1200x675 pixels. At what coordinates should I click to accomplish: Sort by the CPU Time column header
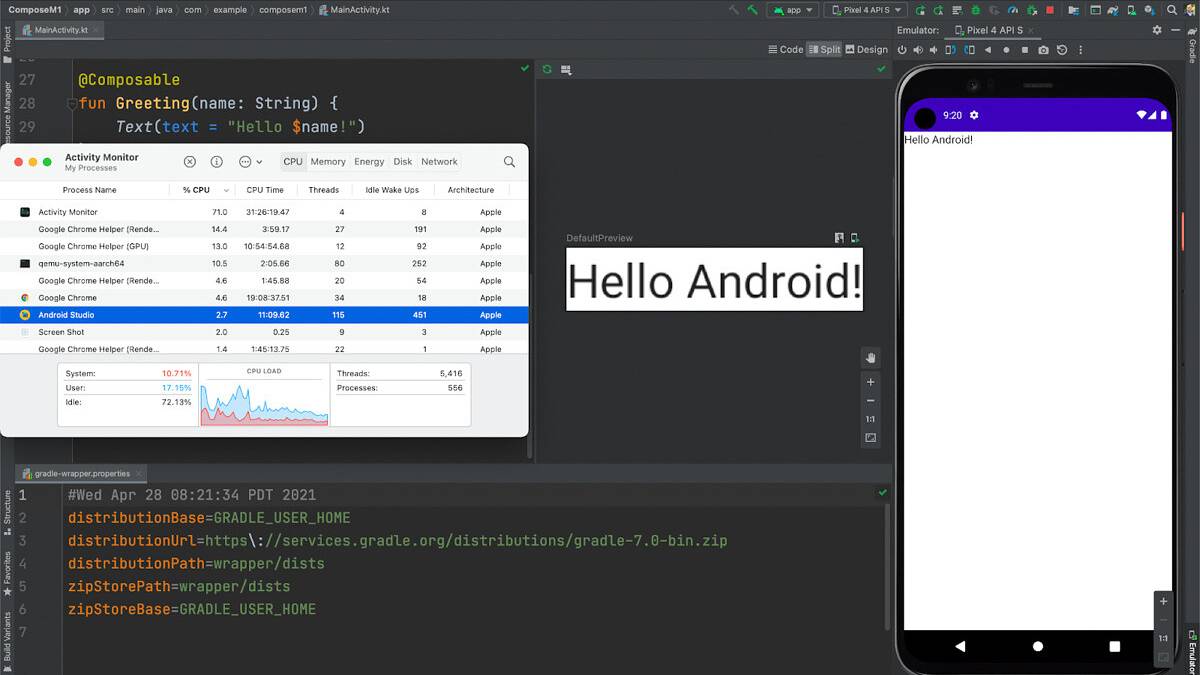pos(265,190)
